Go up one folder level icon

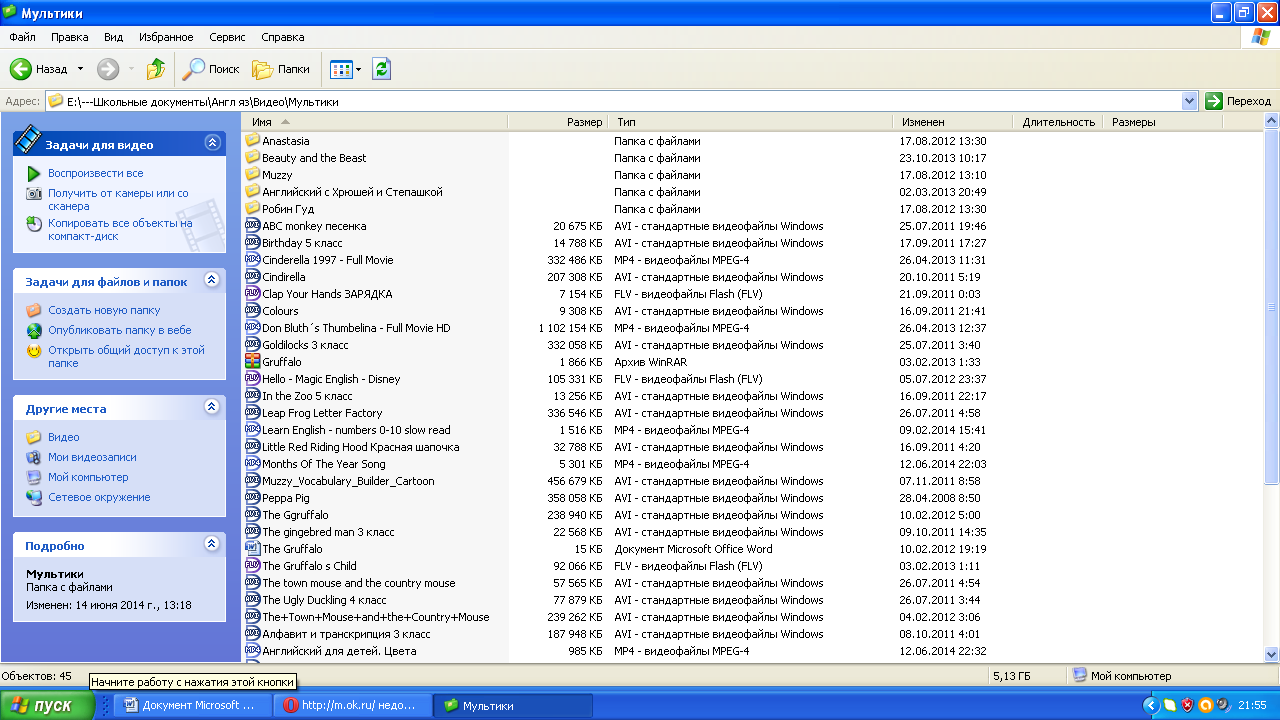156,69
